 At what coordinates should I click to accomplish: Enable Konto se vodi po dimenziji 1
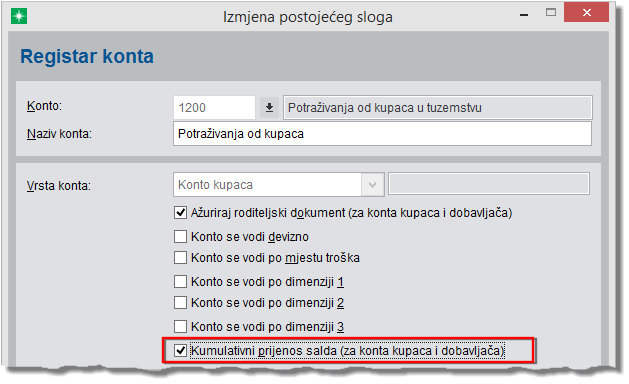coord(181,282)
